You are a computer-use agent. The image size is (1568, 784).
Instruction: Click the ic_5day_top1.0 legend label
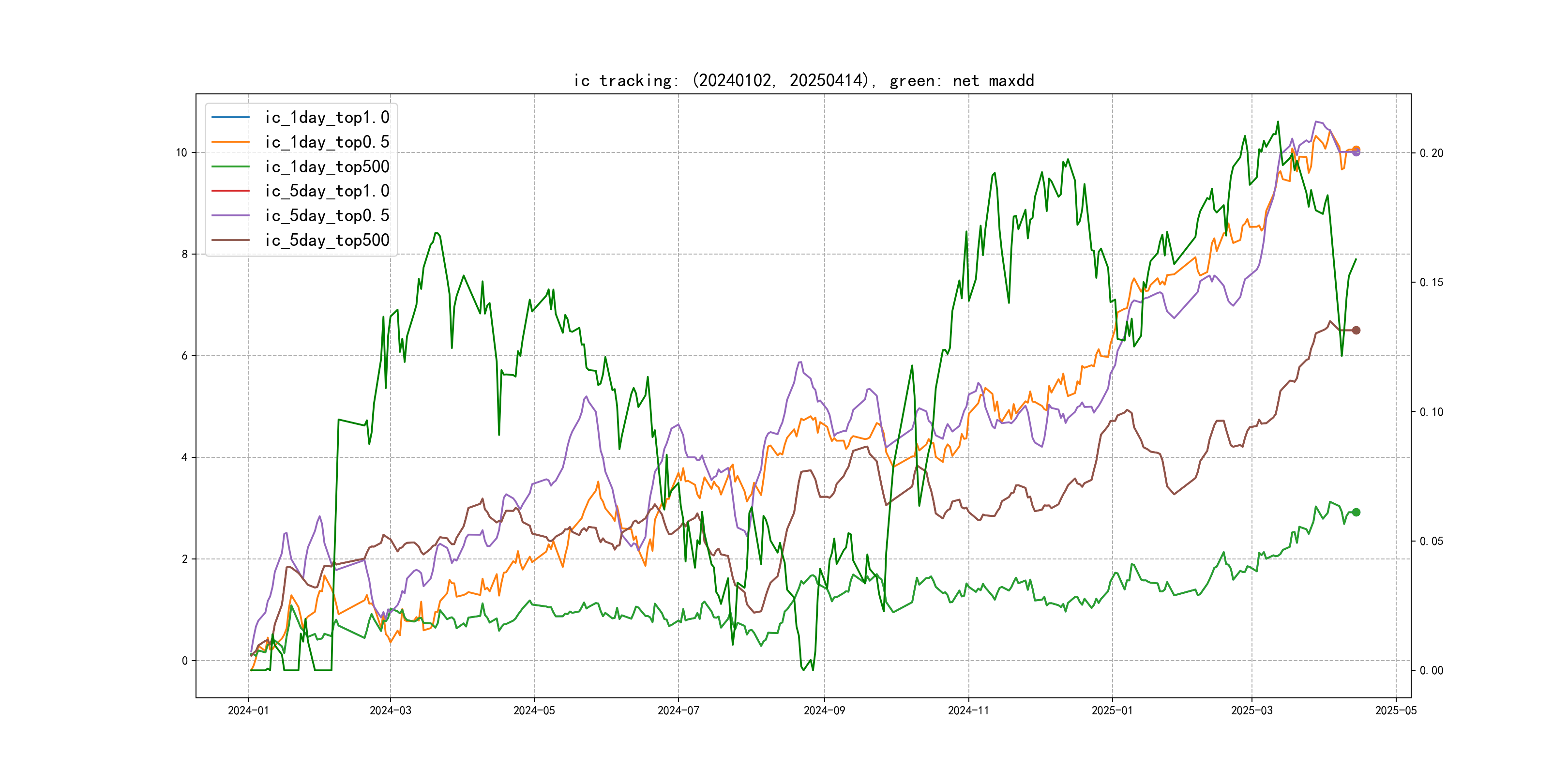327,191
